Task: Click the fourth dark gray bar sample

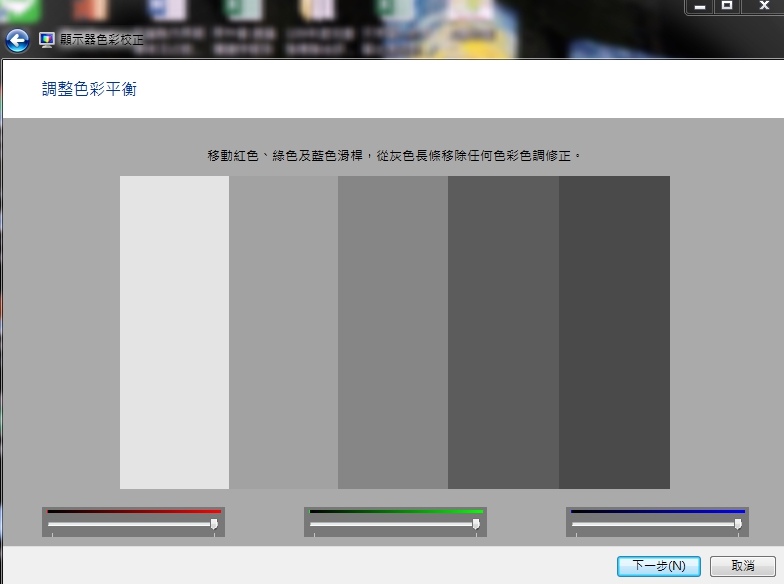Action: tap(504, 332)
